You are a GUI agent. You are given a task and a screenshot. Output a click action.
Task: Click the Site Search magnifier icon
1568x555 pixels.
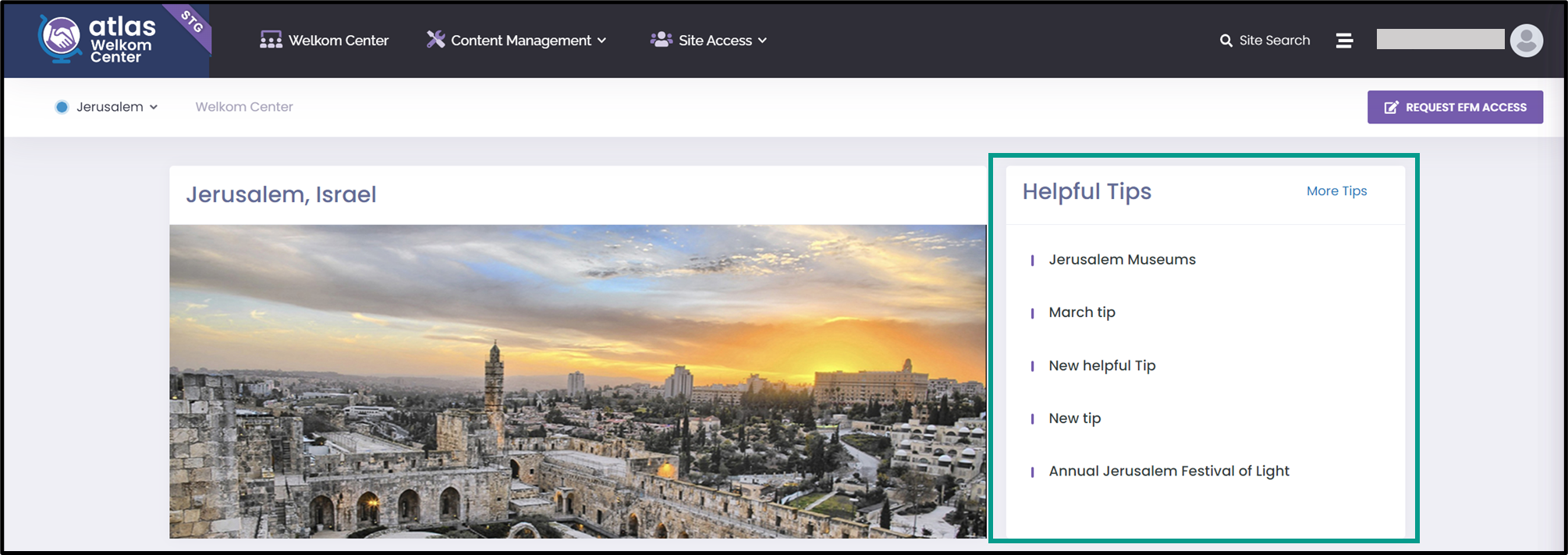click(1226, 41)
